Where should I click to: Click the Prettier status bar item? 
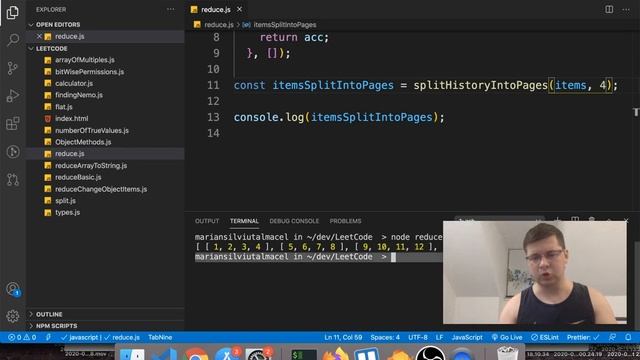[x=583, y=338]
